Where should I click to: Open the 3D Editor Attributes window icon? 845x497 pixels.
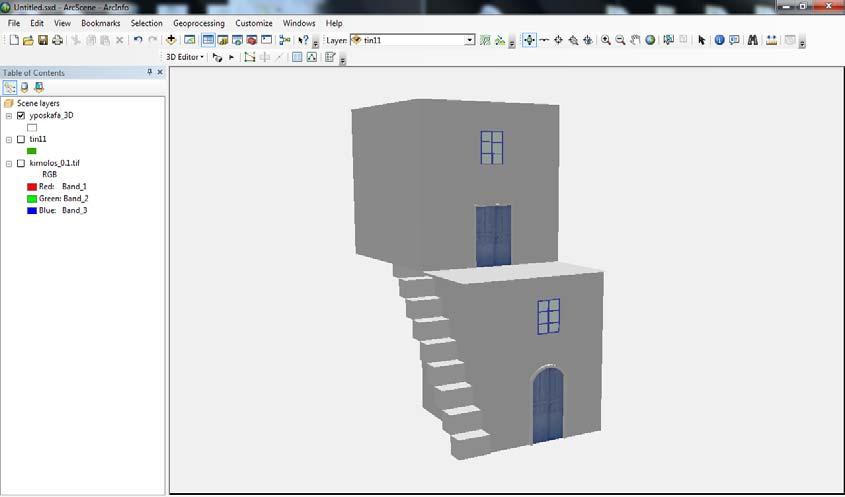tap(297, 57)
